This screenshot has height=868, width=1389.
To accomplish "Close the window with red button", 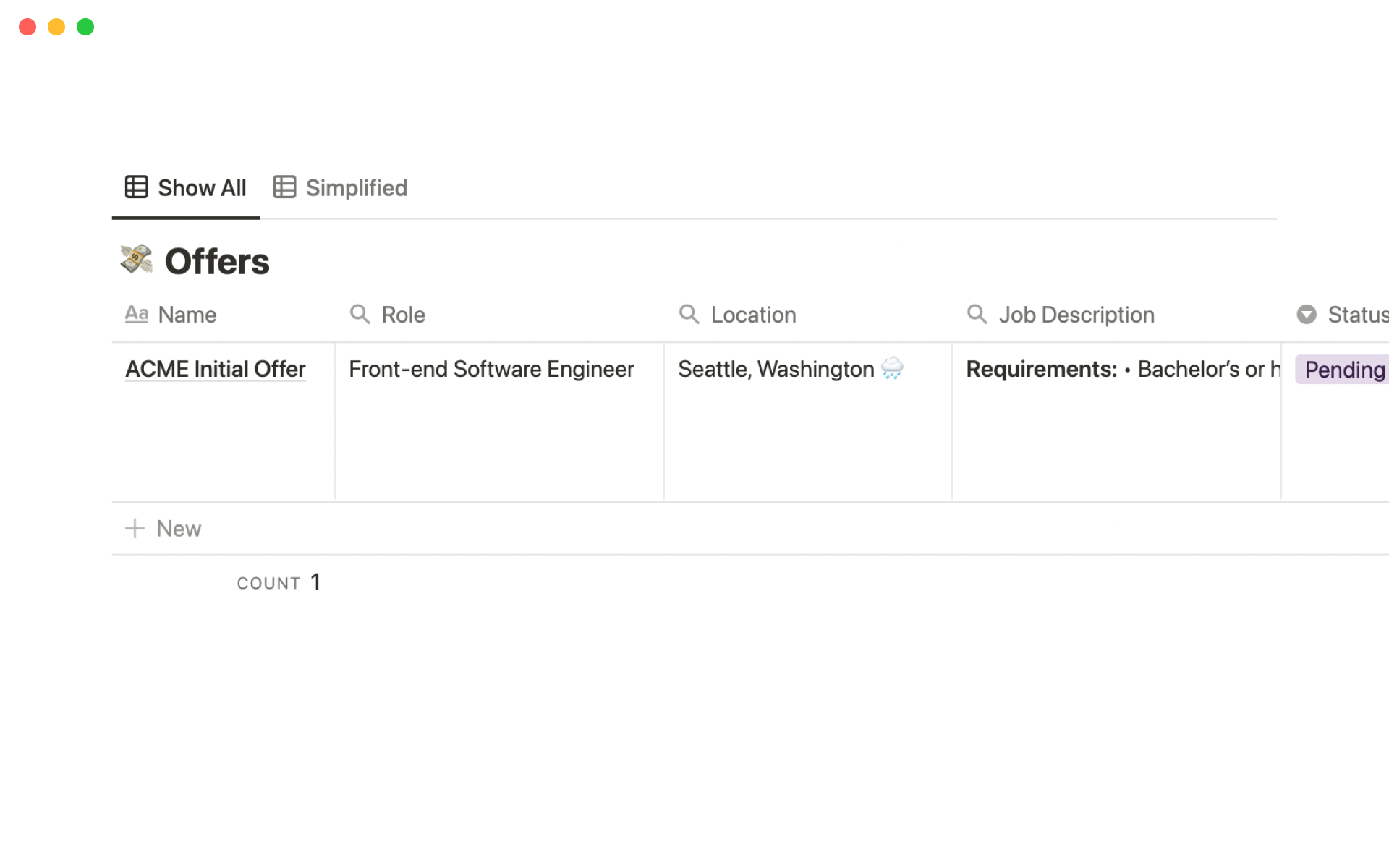I will pyautogui.click(x=27, y=27).
